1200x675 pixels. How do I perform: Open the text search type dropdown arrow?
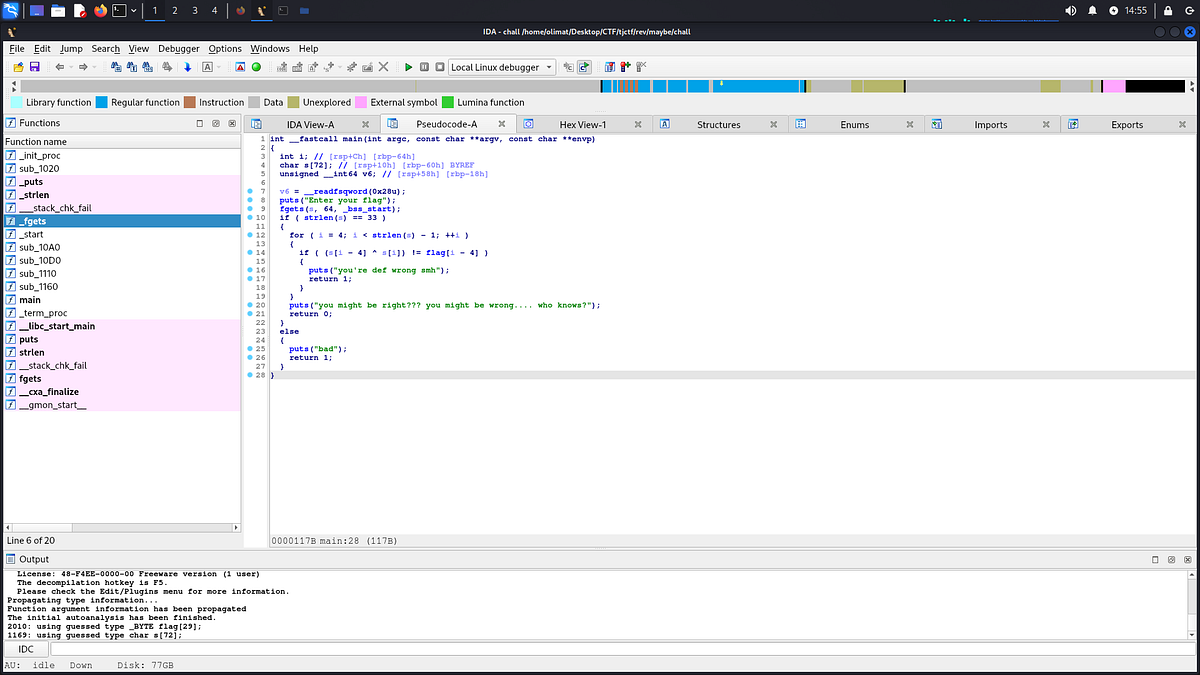(219, 67)
